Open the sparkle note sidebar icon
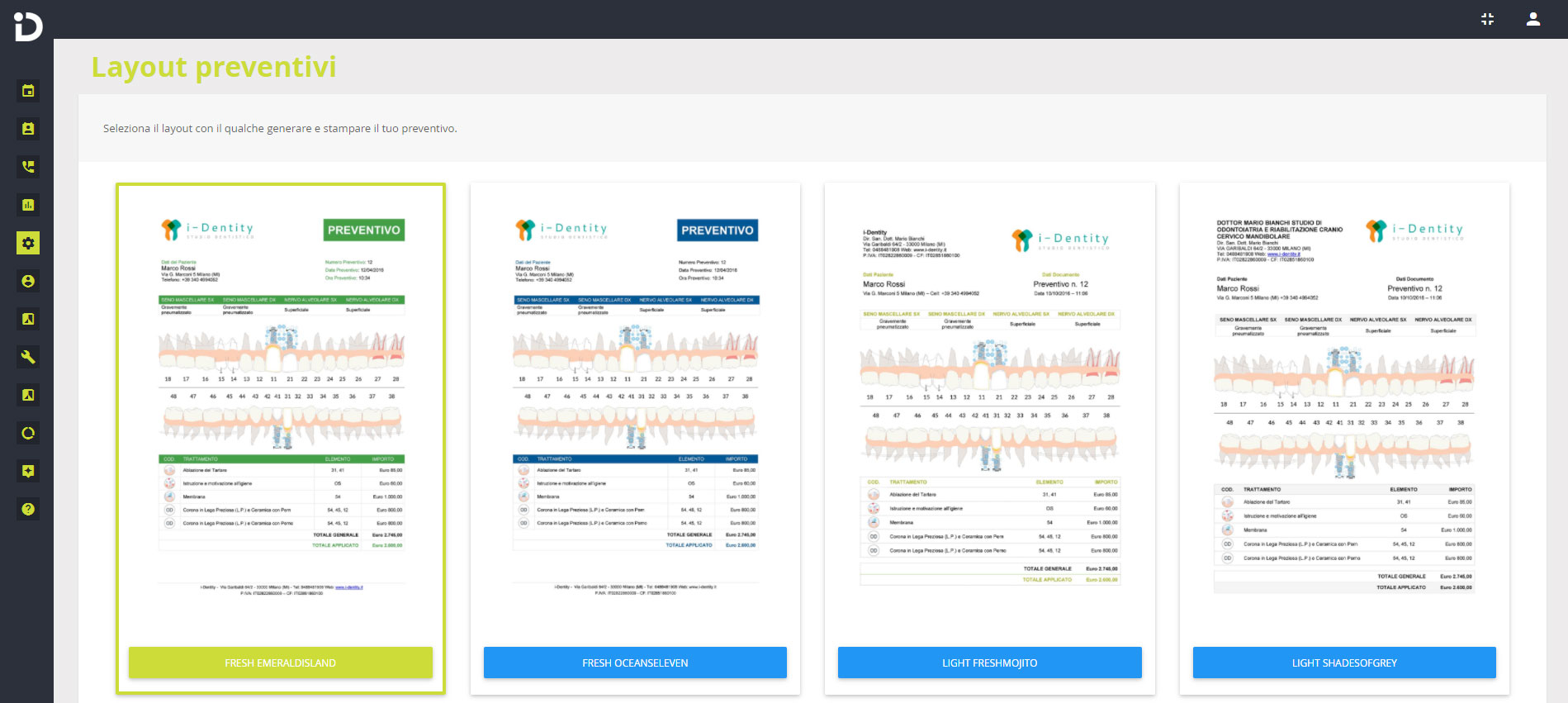1568x703 pixels. pos(28,471)
